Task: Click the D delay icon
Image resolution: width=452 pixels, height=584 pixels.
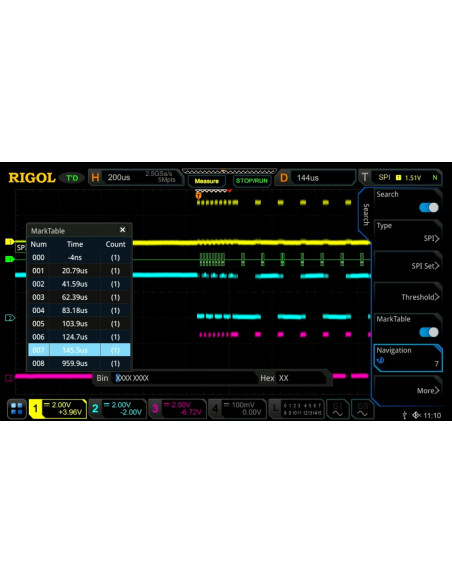Action: 284,178
